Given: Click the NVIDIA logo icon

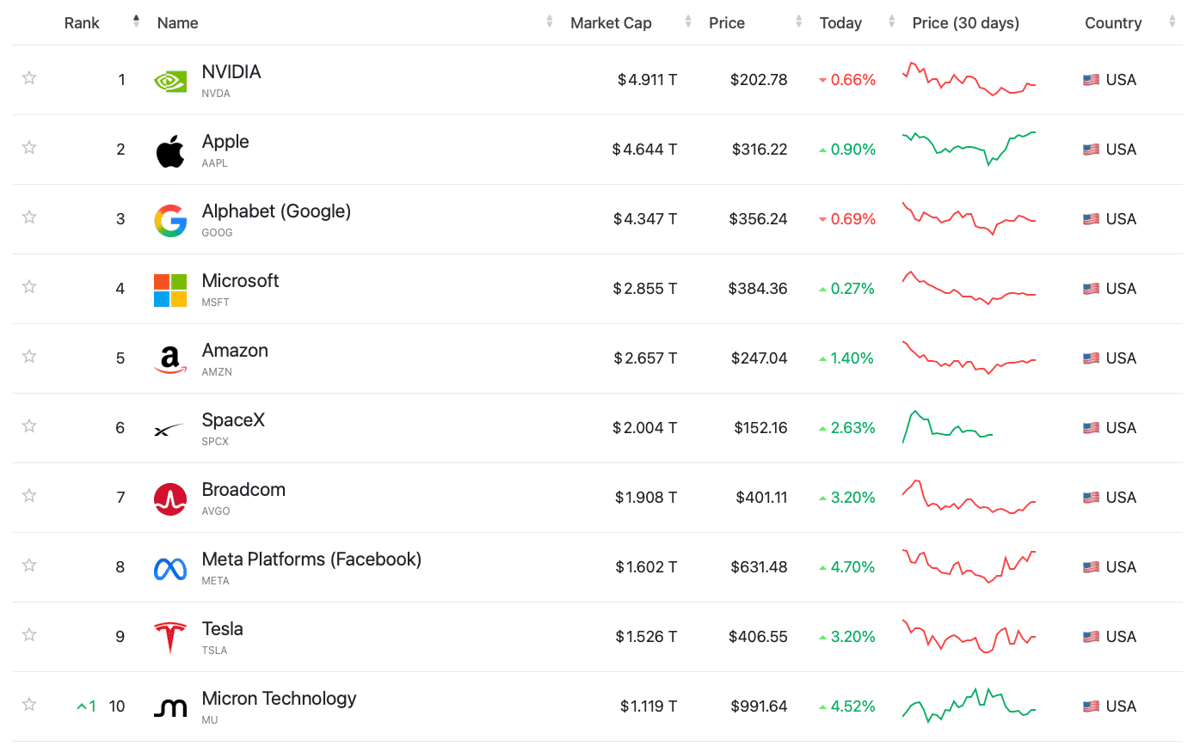Looking at the screenshot, I should click(x=170, y=81).
